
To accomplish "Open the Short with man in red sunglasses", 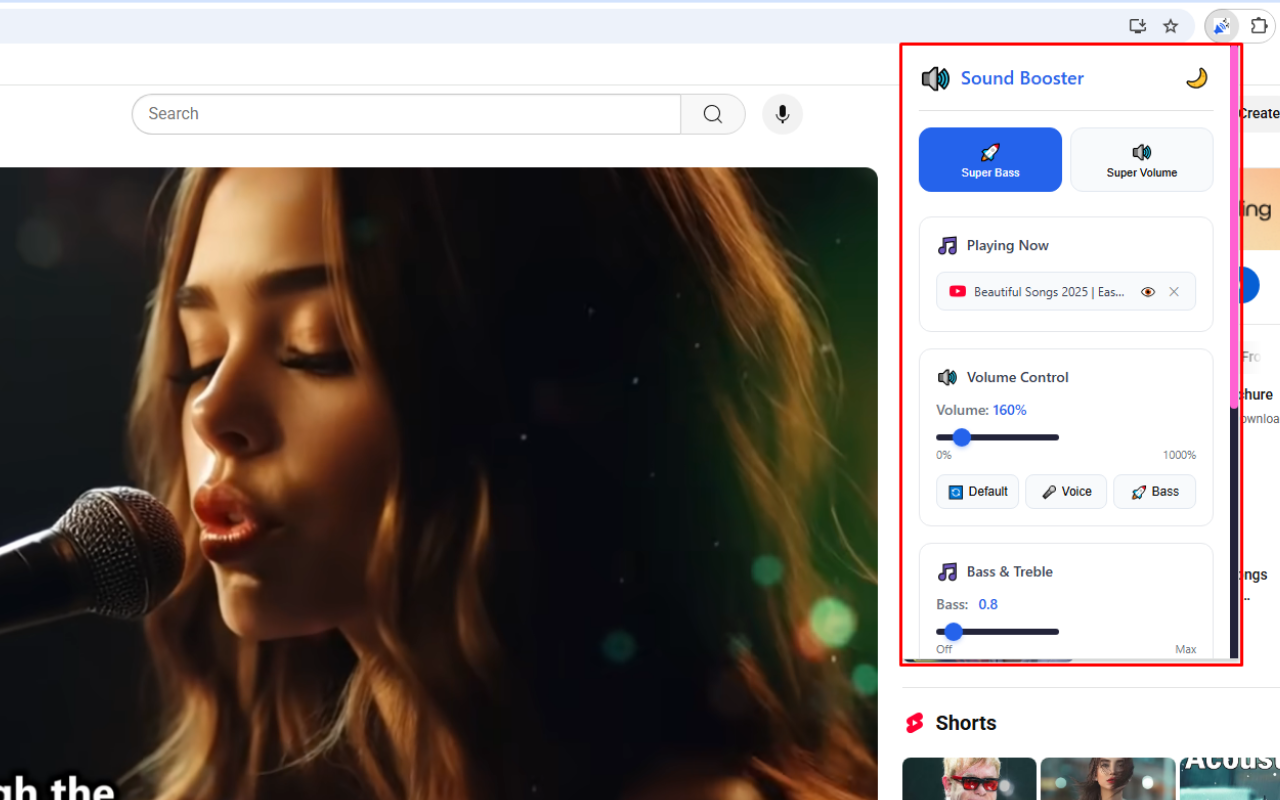I will pos(969,779).
